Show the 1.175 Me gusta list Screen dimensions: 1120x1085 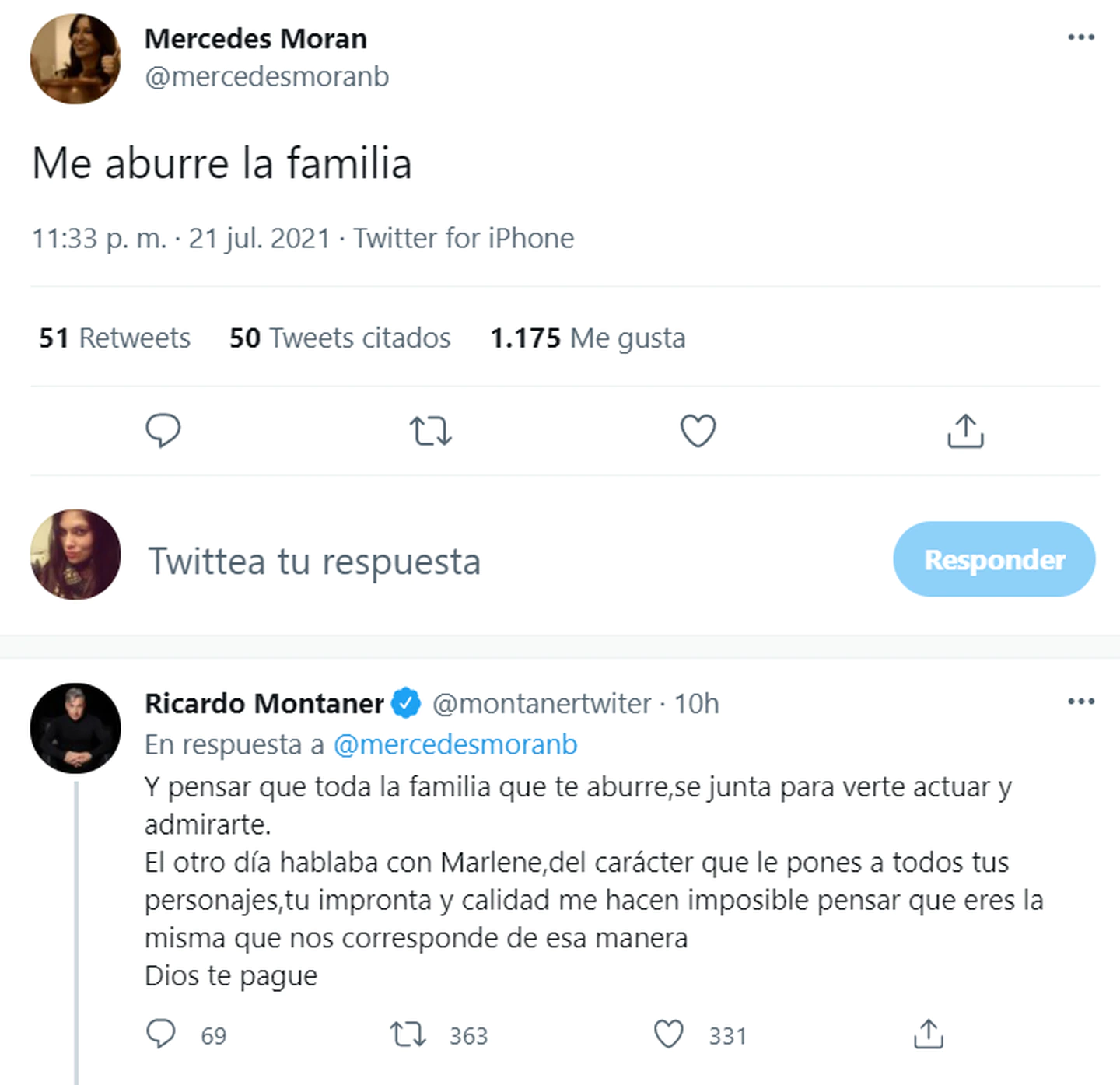587,338
